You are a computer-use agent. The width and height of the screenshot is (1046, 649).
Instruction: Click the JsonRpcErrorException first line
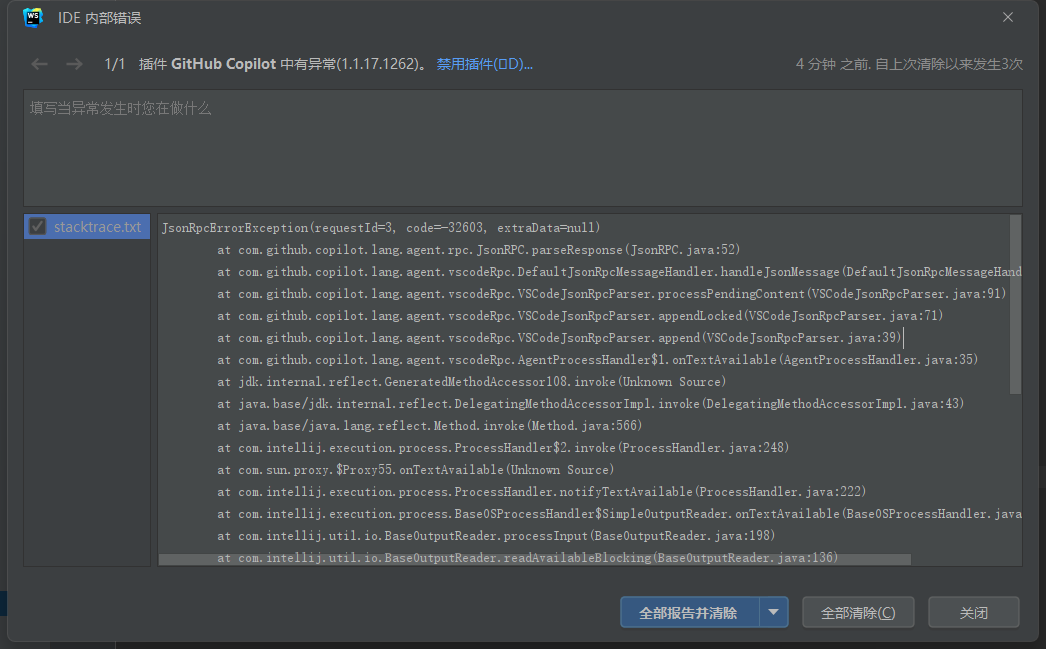[381, 227]
